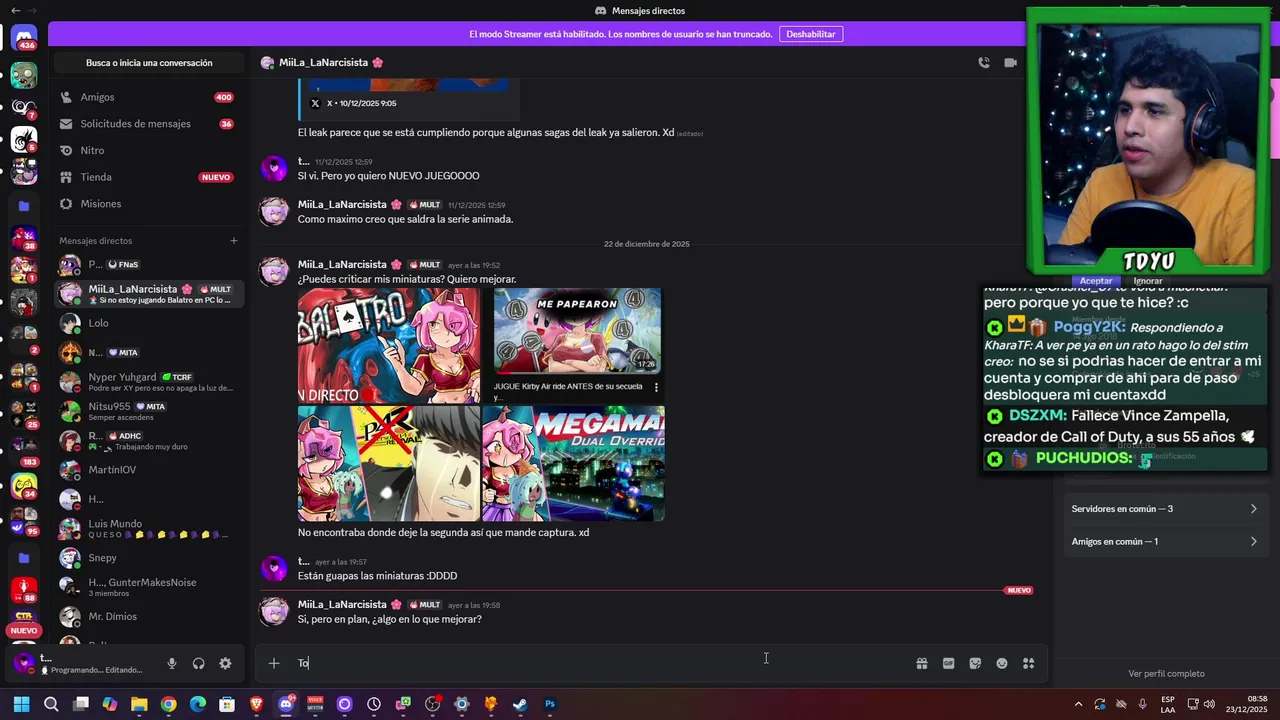Open the Plants vs Zombies server icon
The image size is (1280, 720).
(x=23, y=75)
